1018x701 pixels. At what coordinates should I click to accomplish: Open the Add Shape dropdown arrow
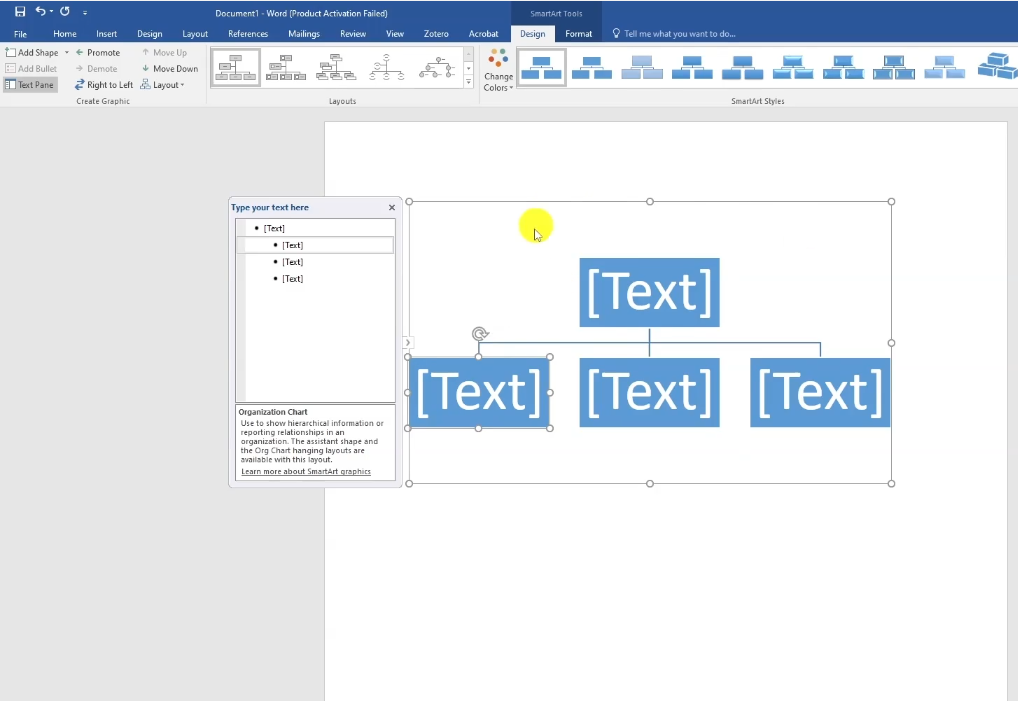[x=67, y=52]
